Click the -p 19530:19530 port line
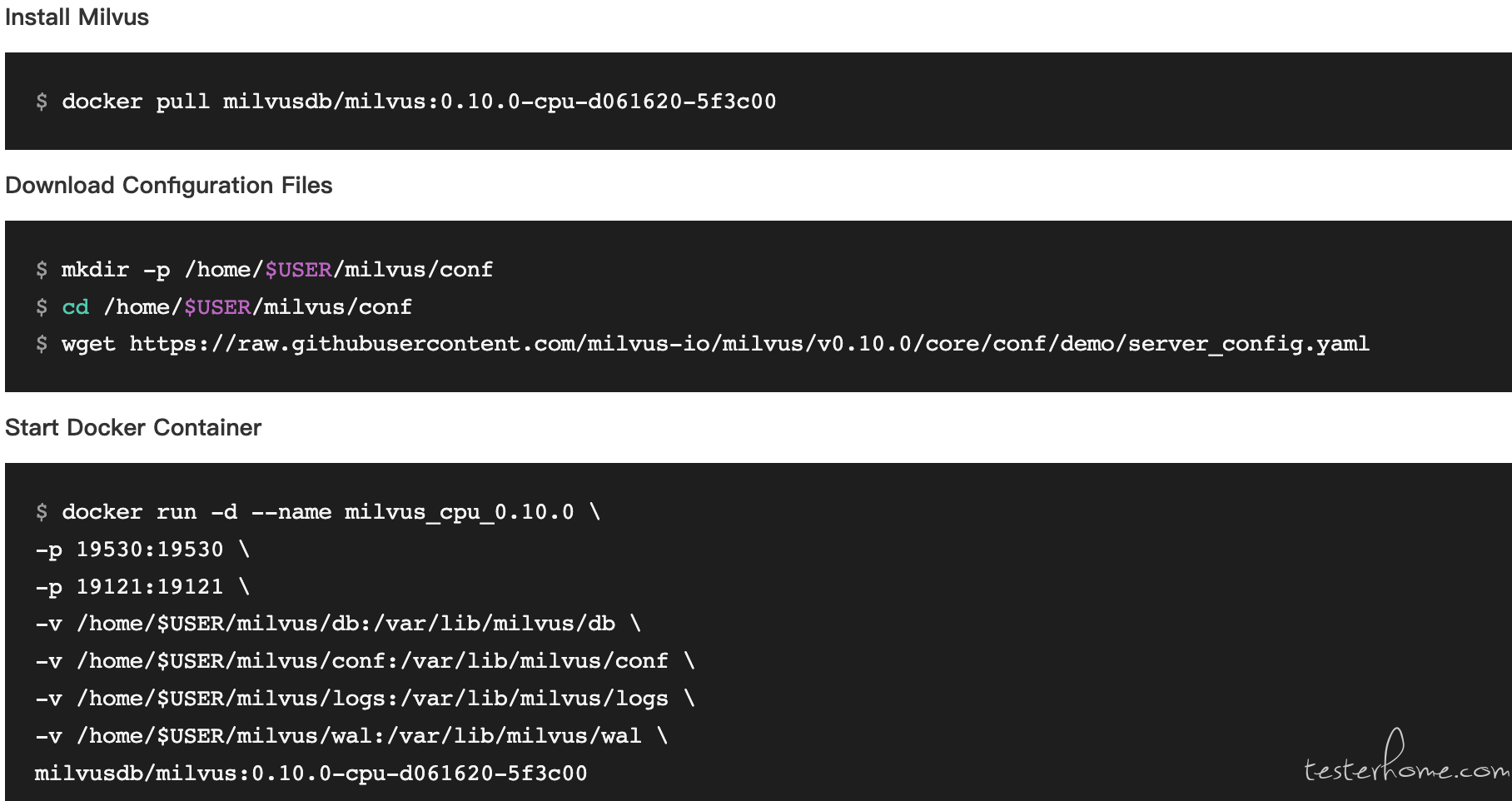The height and width of the screenshot is (801, 1512). pyautogui.click(x=142, y=550)
